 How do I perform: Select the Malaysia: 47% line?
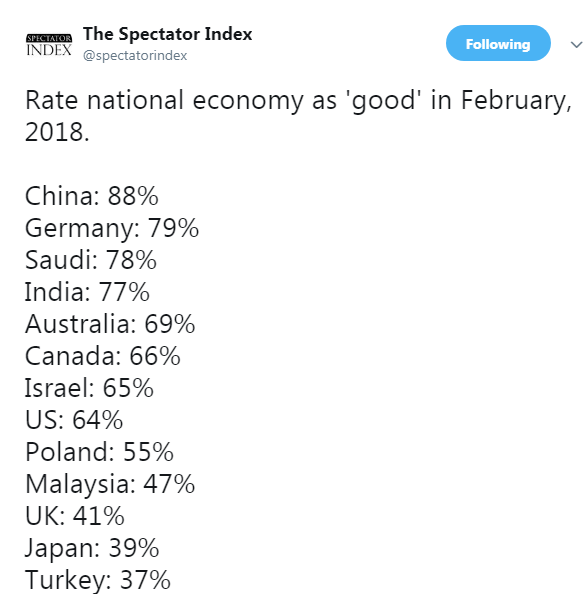(x=110, y=486)
